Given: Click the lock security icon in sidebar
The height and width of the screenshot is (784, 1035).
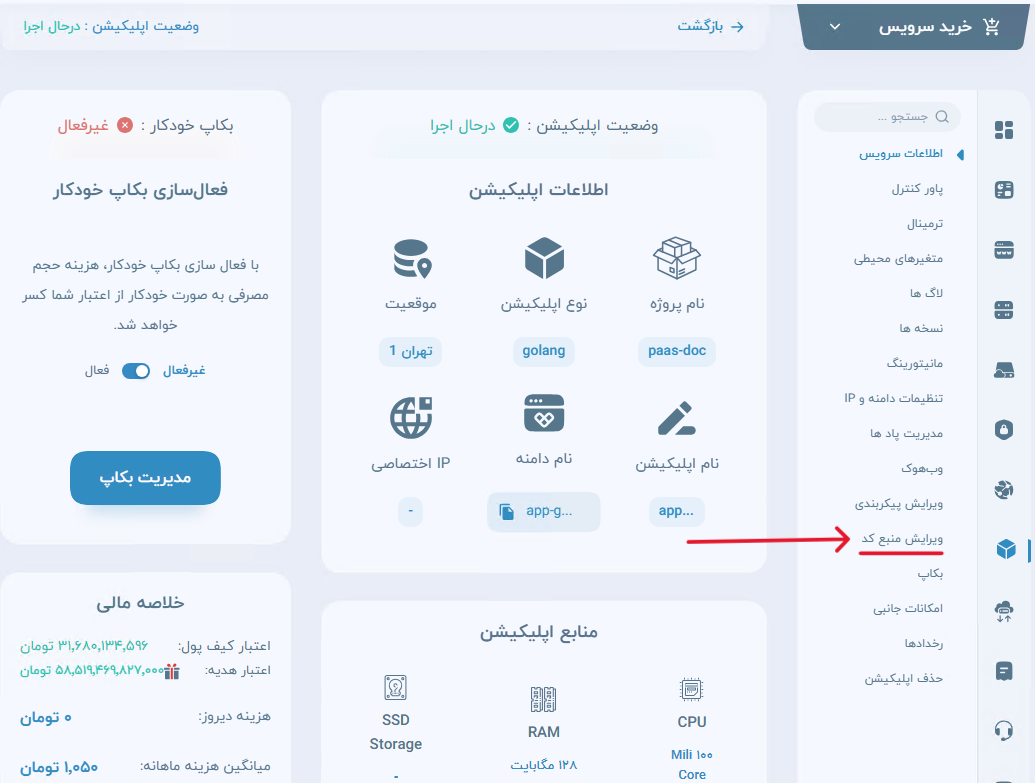Looking at the screenshot, I should click(x=1004, y=430).
